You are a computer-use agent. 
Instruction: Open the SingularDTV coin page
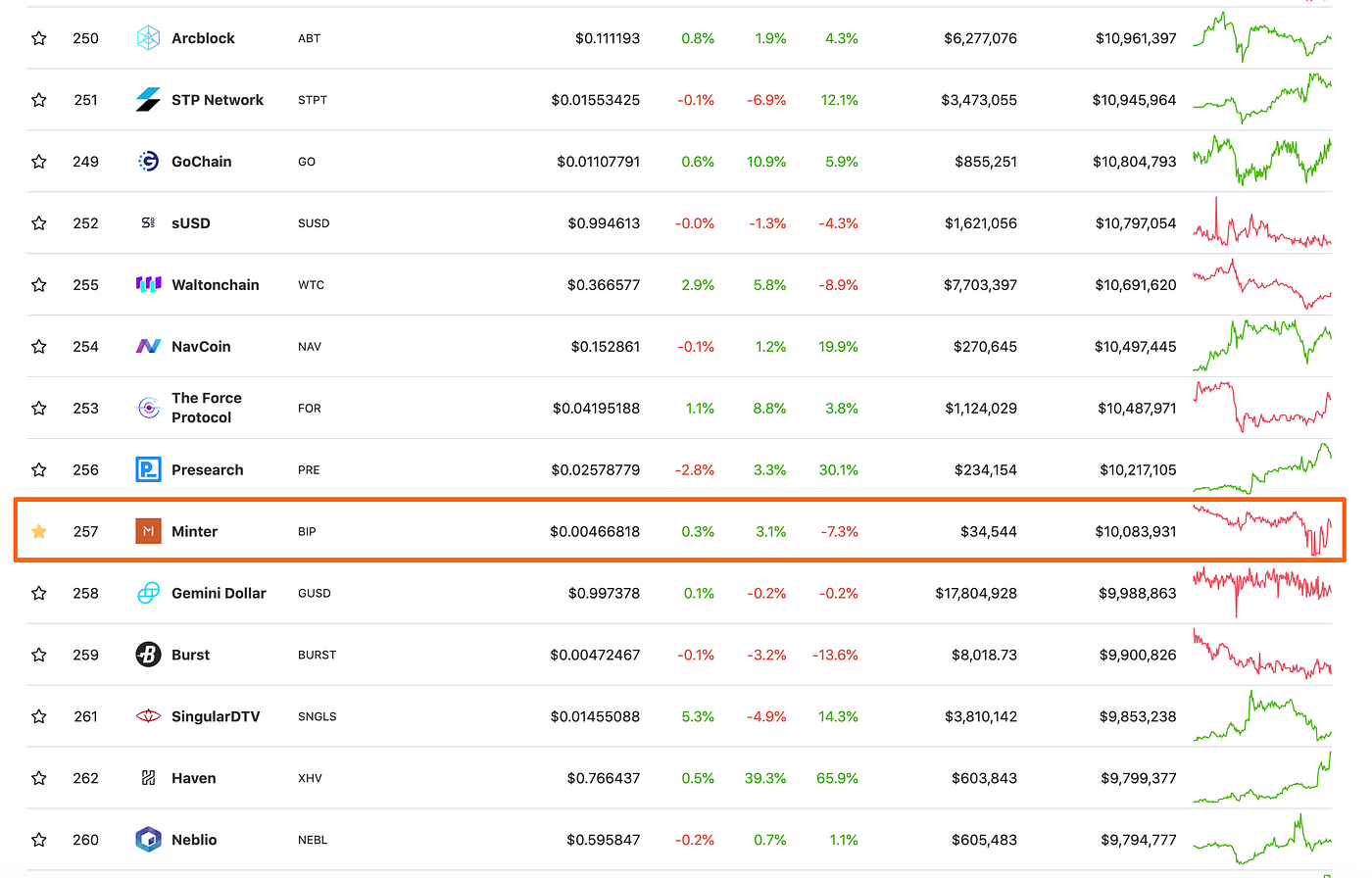coord(216,717)
